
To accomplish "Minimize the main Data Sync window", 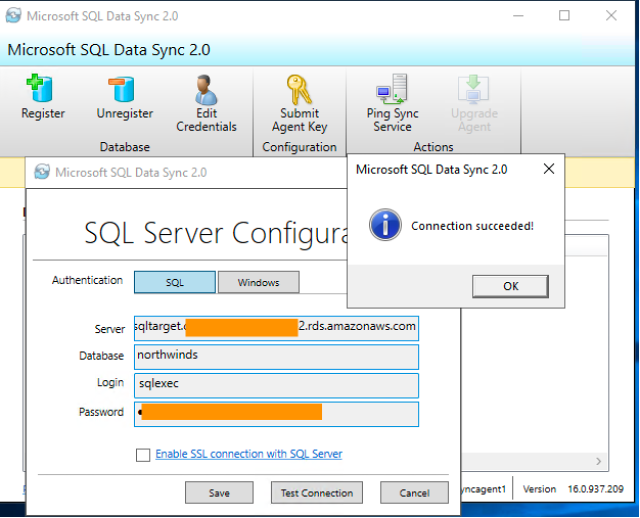I will coord(518,16).
